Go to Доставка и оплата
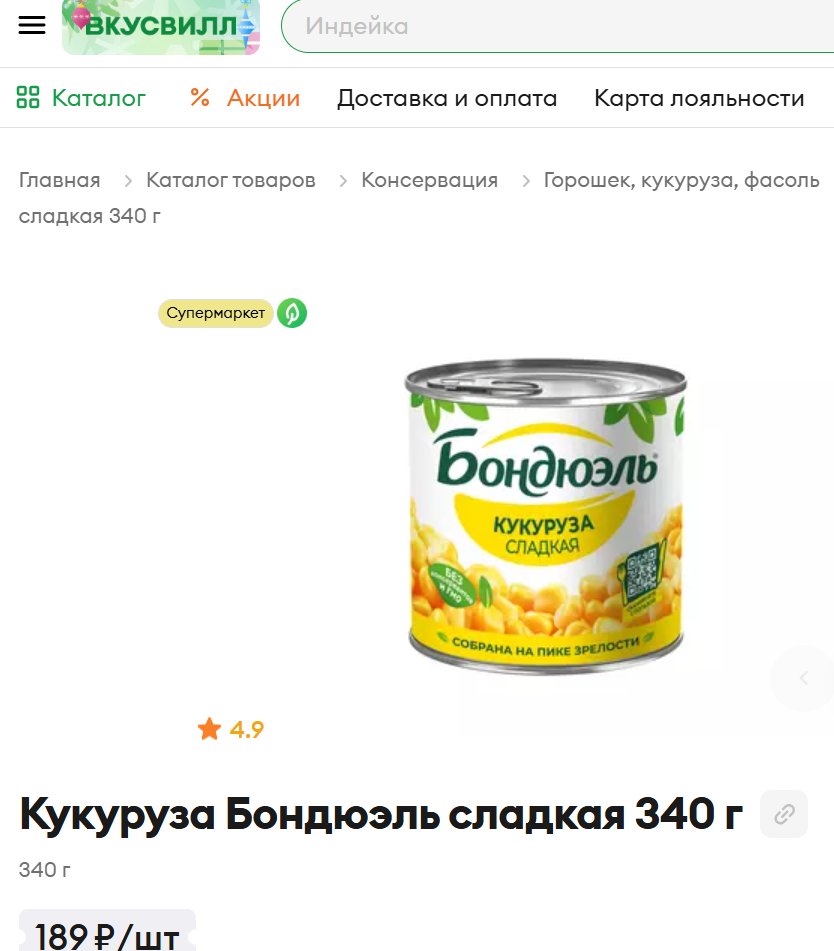 [447, 98]
